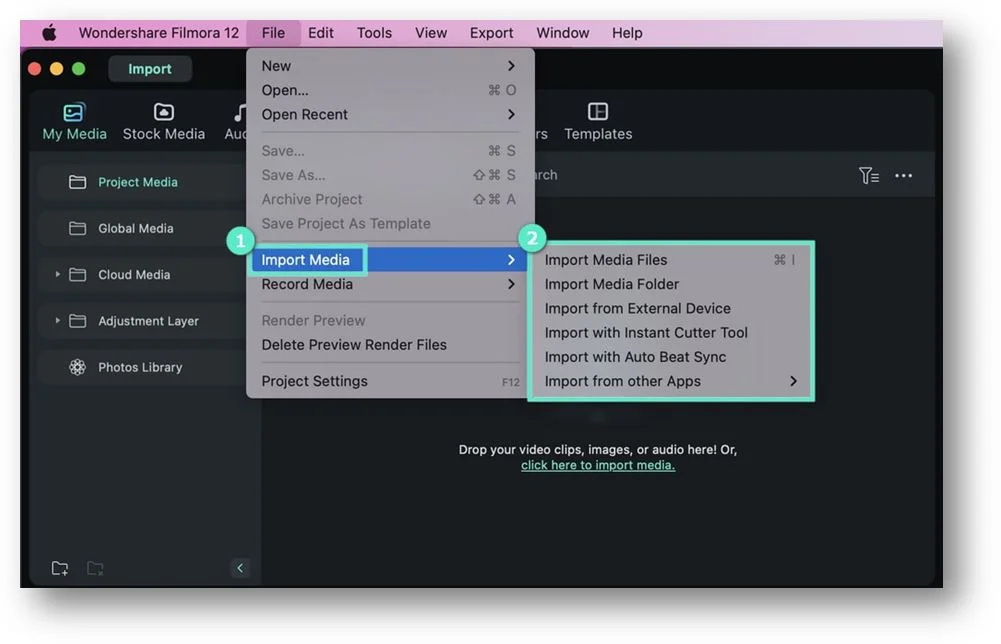Click the delete folder icon
1001x644 pixels.
click(95, 568)
